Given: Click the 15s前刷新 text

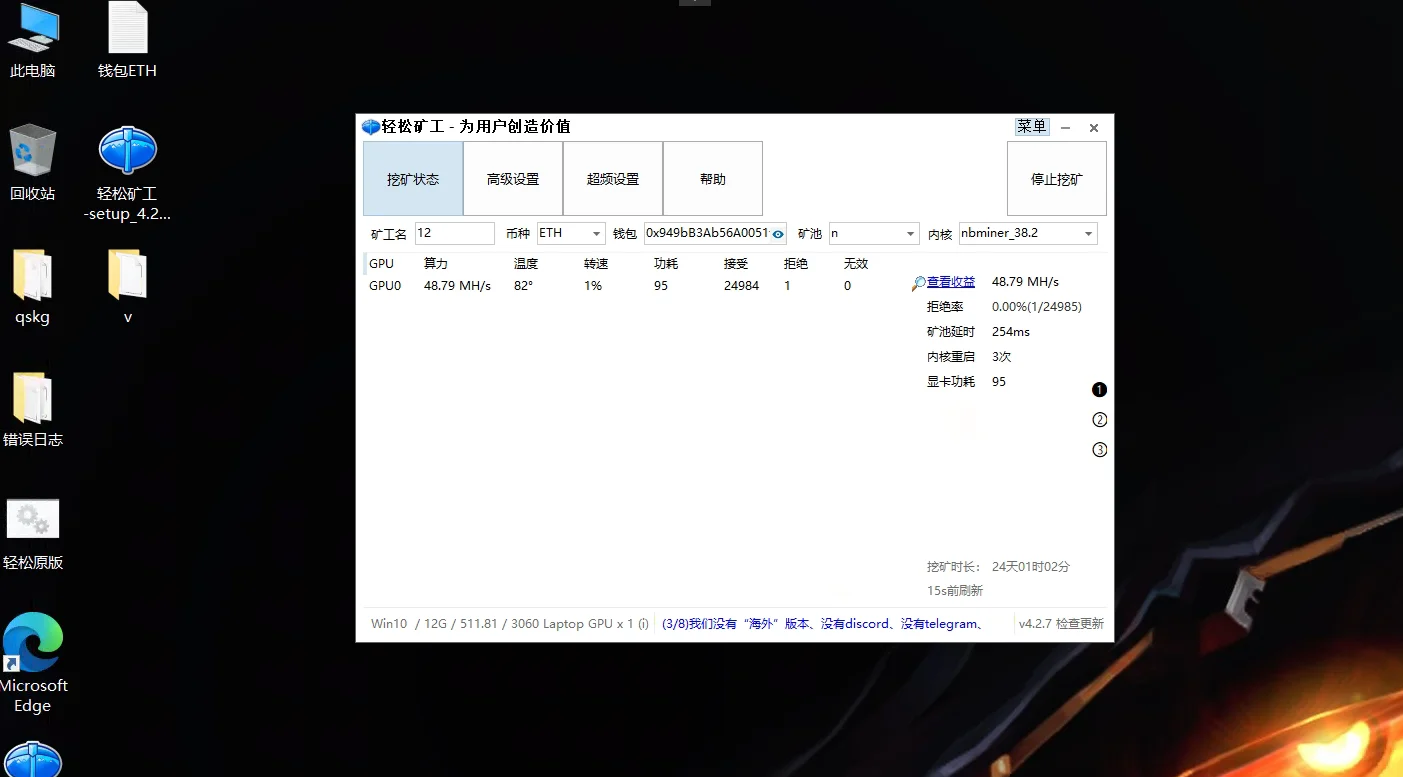Looking at the screenshot, I should [955, 591].
